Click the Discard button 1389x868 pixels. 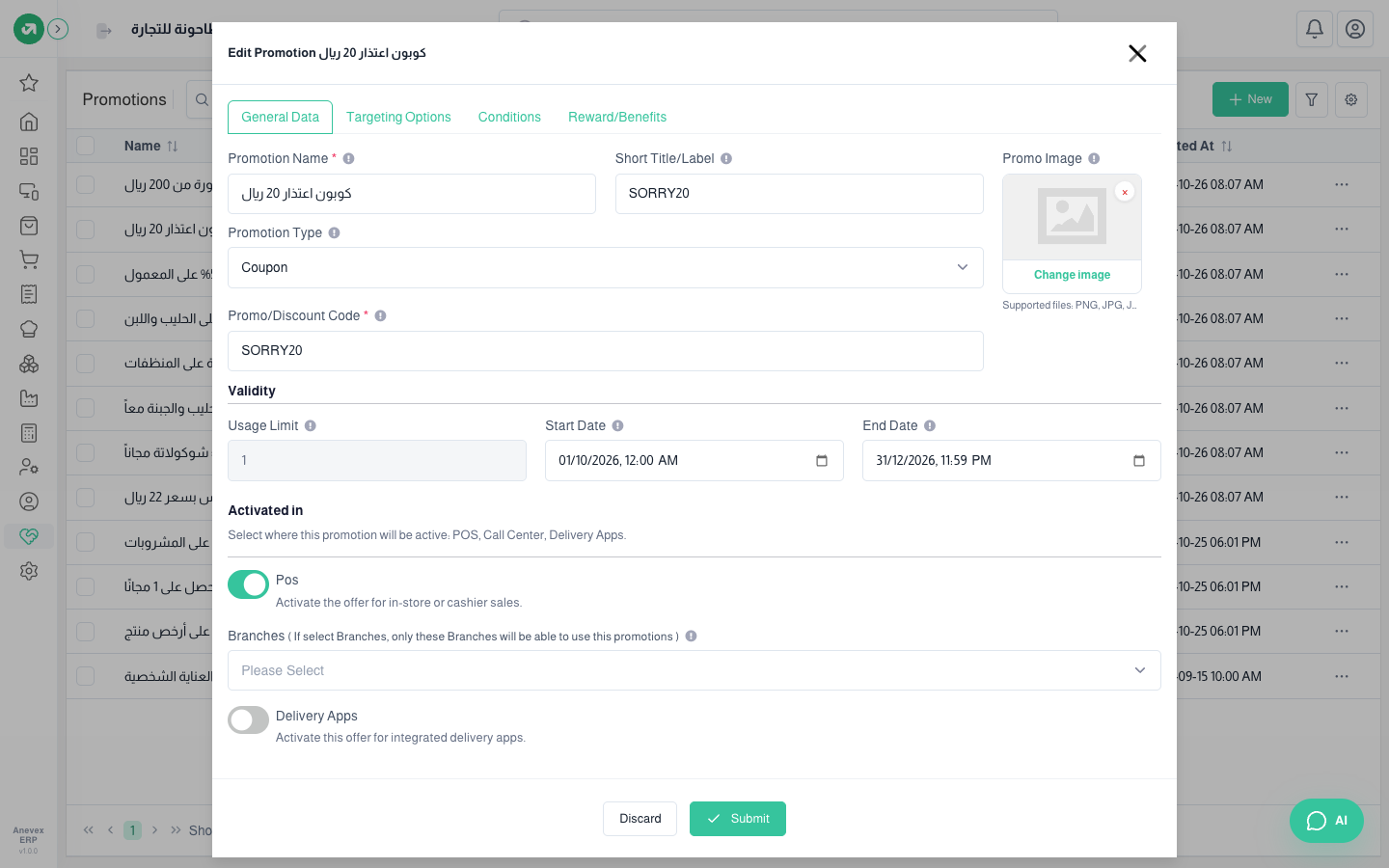[x=640, y=819]
